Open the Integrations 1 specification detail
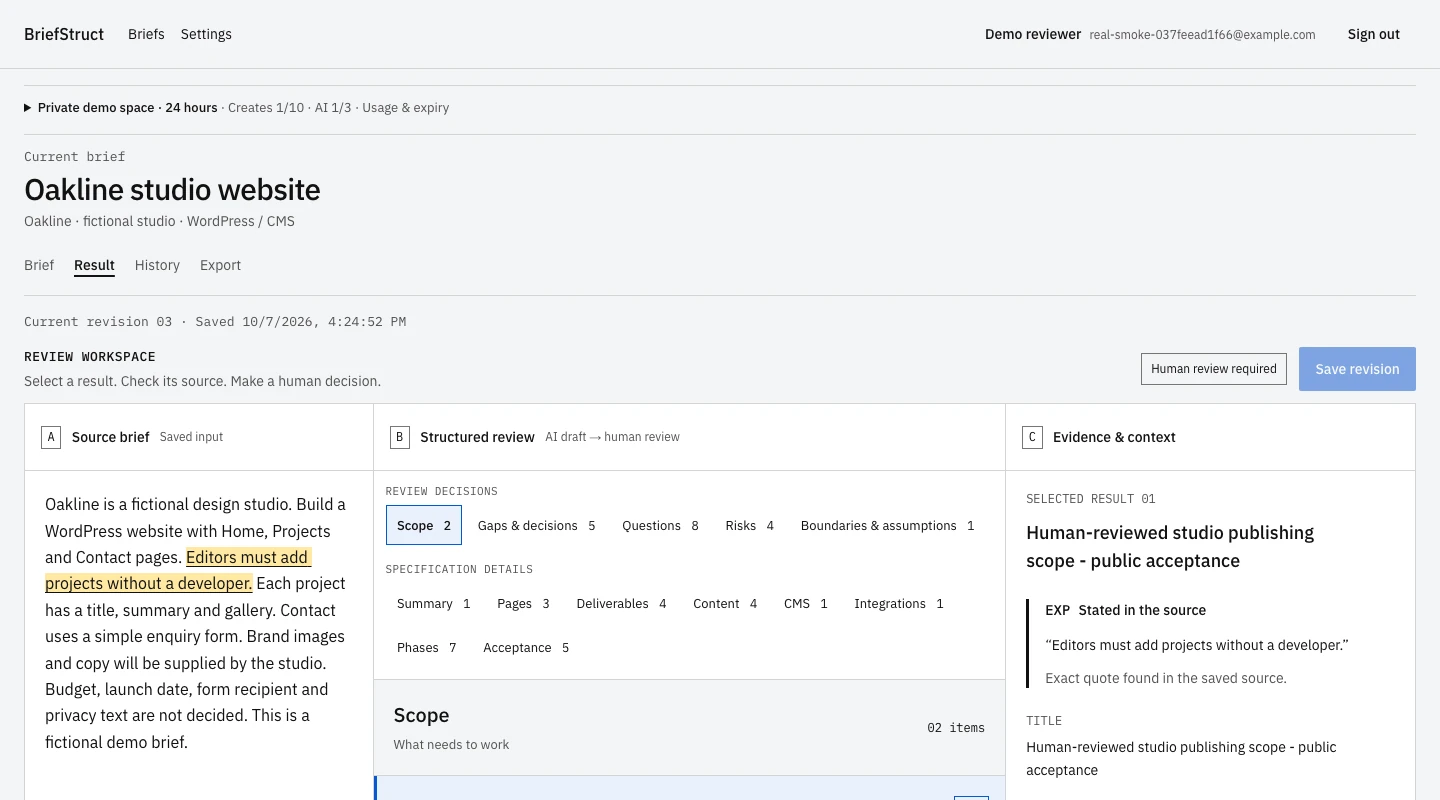The width and height of the screenshot is (1440, 800). (x=898, y=603)
